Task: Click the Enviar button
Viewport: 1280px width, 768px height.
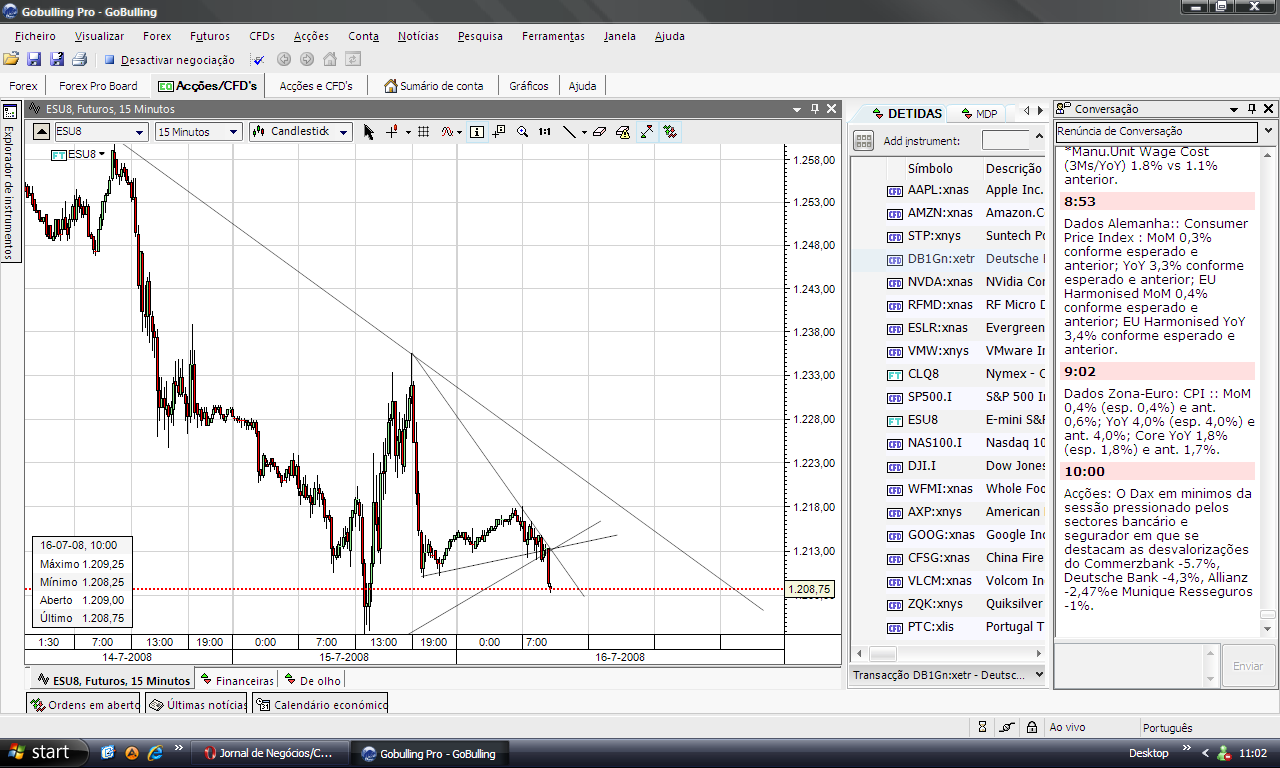Action: pos(1248,665)
